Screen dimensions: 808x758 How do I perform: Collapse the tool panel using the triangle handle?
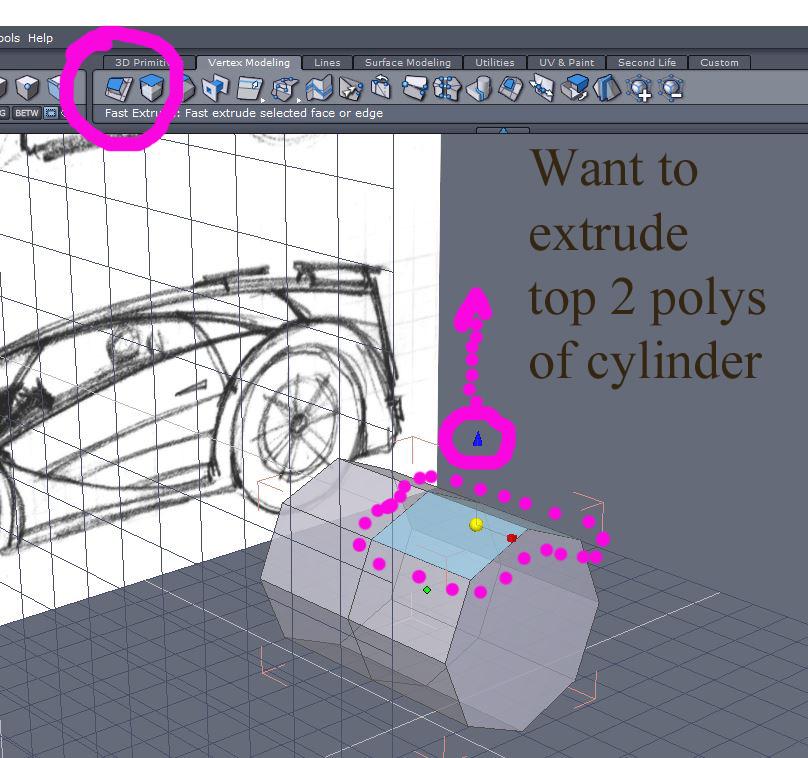click(x=503, y=130)
